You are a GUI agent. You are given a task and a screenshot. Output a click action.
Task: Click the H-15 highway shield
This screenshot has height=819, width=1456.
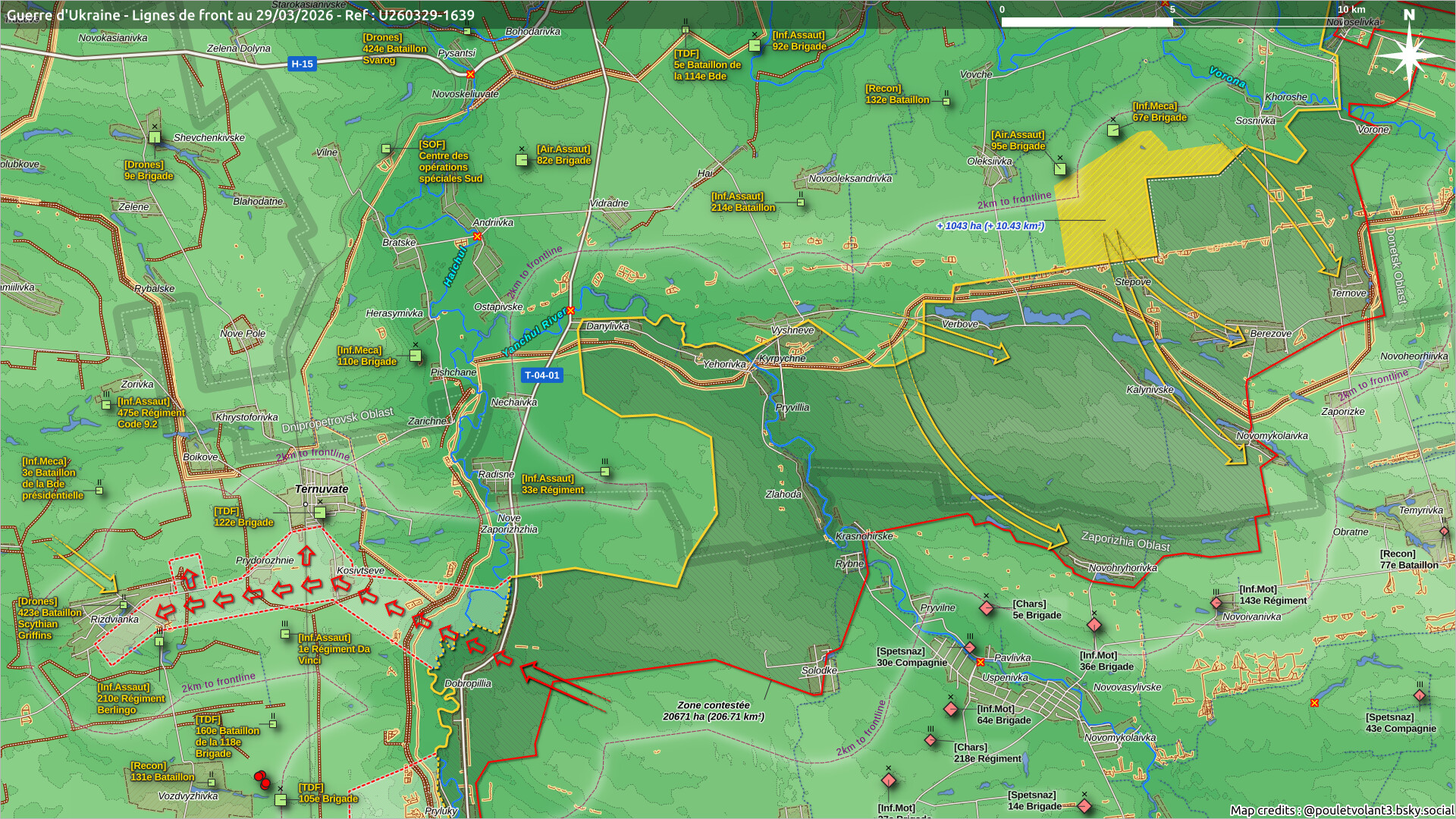click(302, 64)
